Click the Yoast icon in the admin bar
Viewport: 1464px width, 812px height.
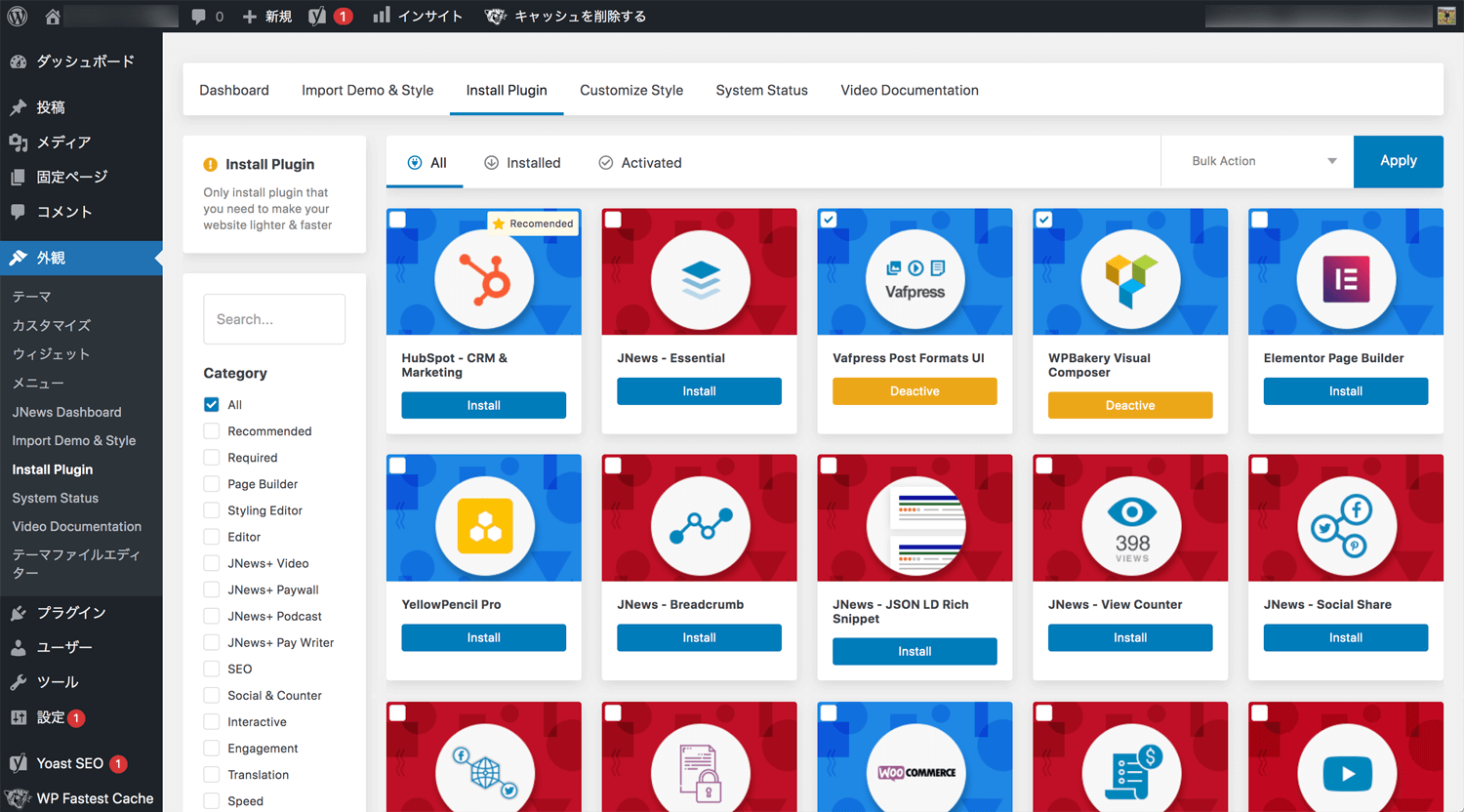317,17
